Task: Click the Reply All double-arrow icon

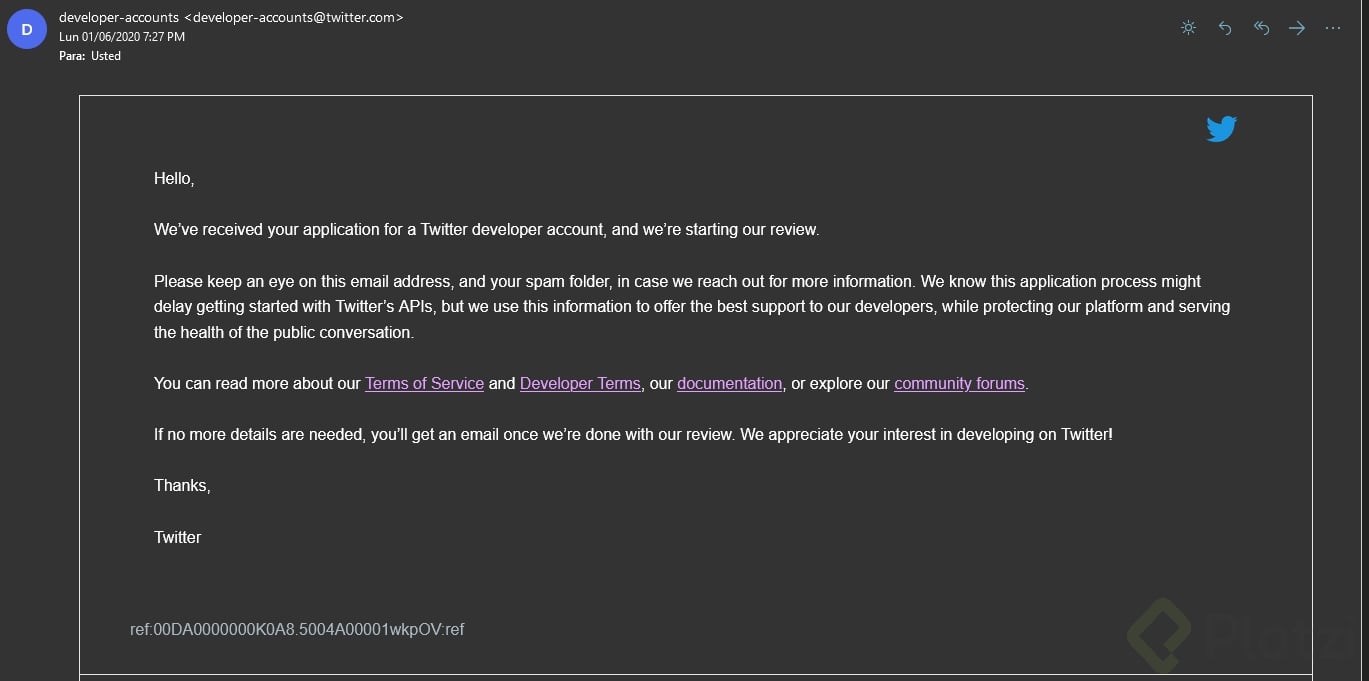Action: 1261,28
